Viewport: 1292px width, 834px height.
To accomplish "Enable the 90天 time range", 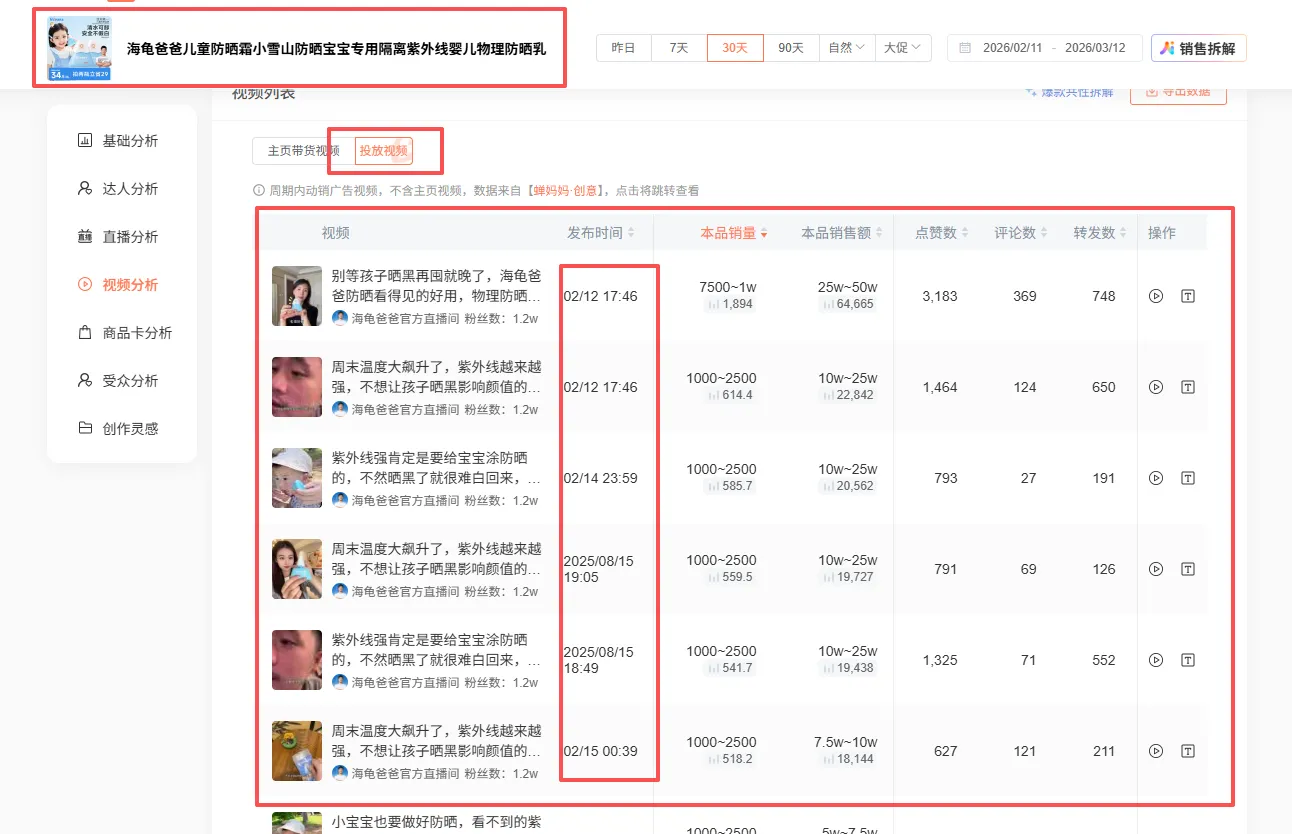I will pyautogui.click(x=791, y=47).
